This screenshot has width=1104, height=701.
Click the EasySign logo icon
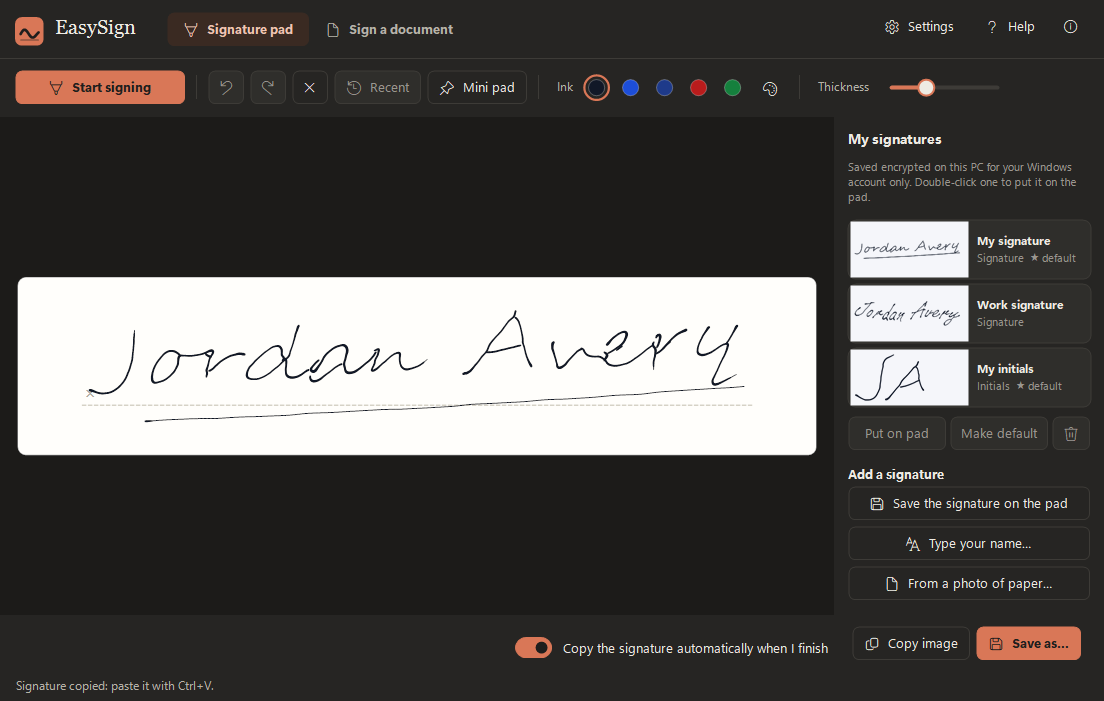[30, 31]
